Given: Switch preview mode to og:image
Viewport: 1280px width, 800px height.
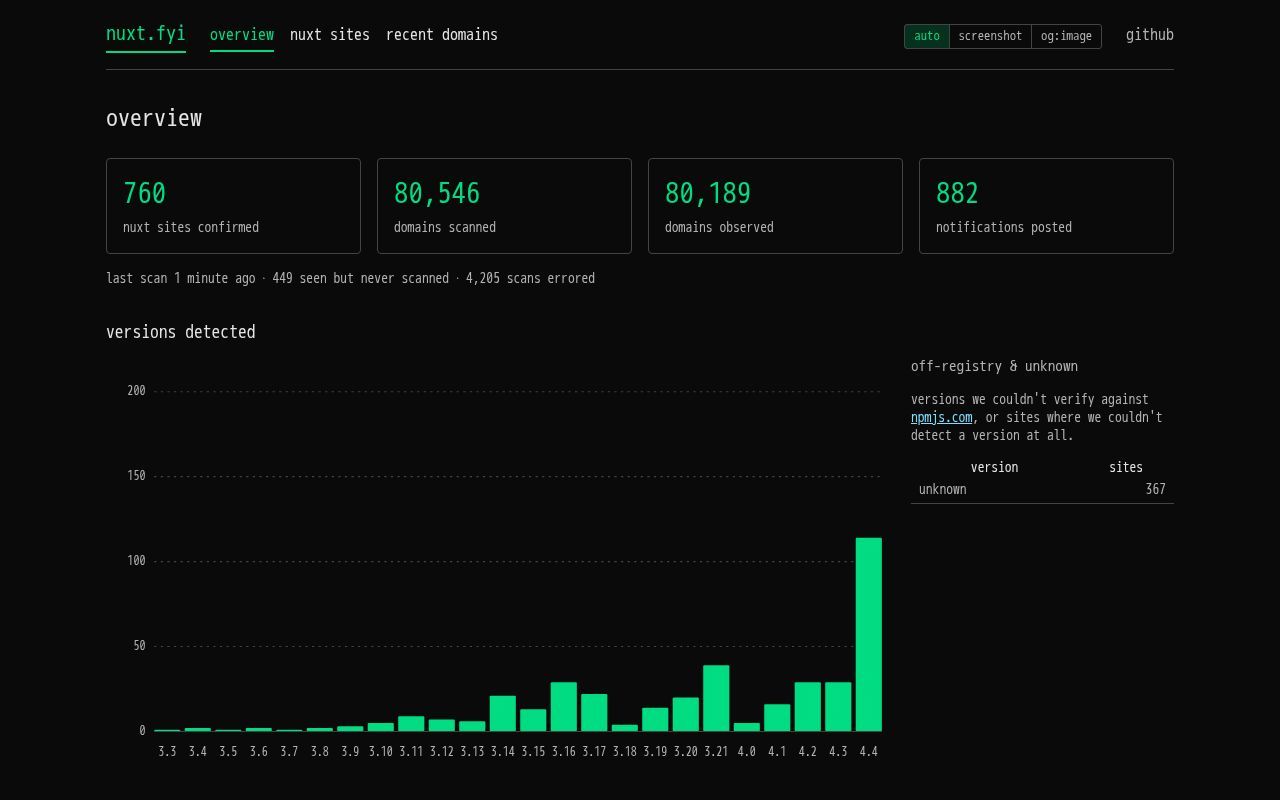Looking at the screenshot, I should (x=1066, y=36).
